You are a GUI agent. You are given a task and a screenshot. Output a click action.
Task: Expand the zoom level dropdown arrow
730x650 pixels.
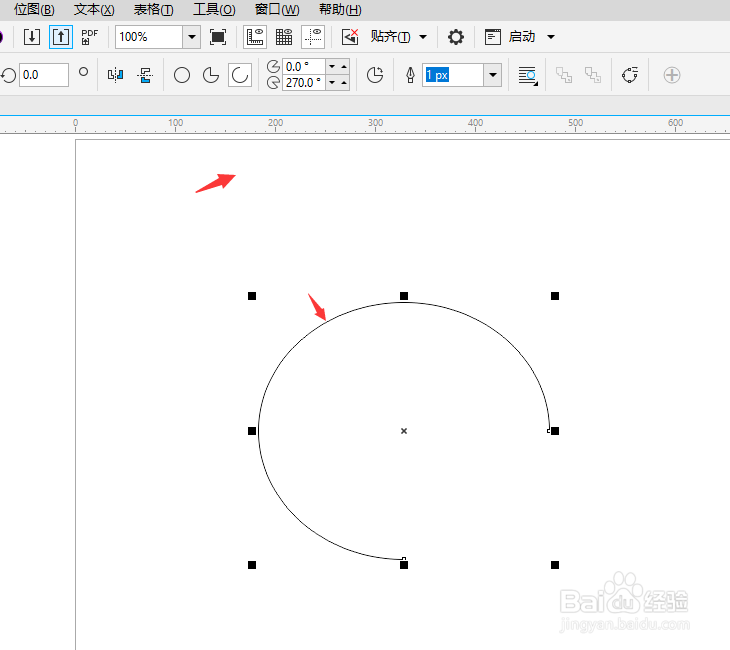click(x=191, y=37)
